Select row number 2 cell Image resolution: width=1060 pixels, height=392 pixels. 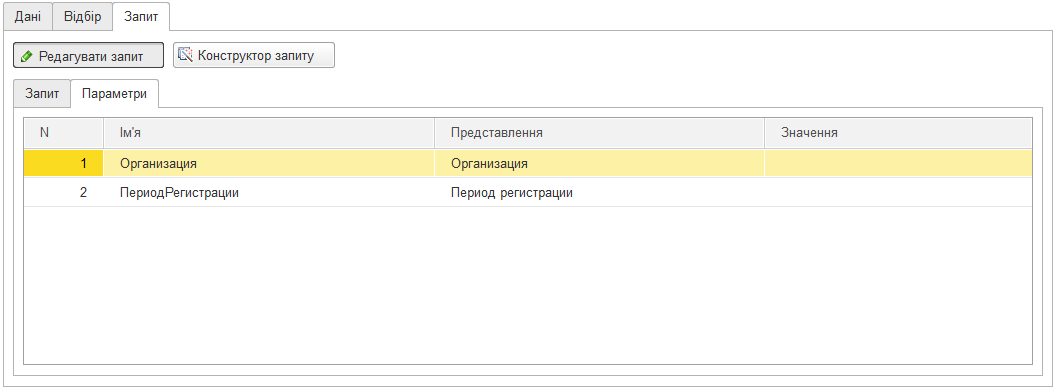[64, 193]
